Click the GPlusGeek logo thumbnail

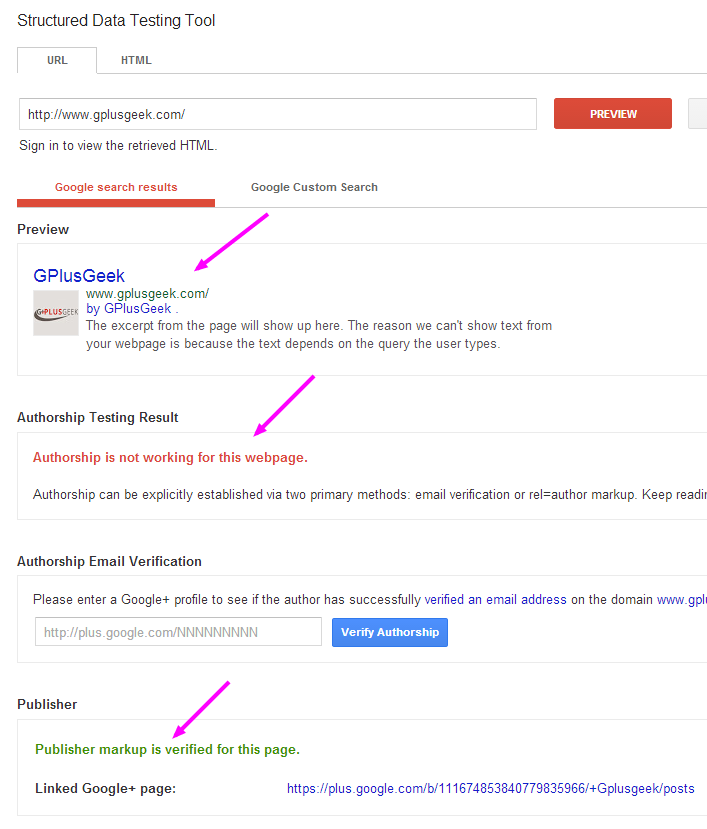tap(56, 312)
